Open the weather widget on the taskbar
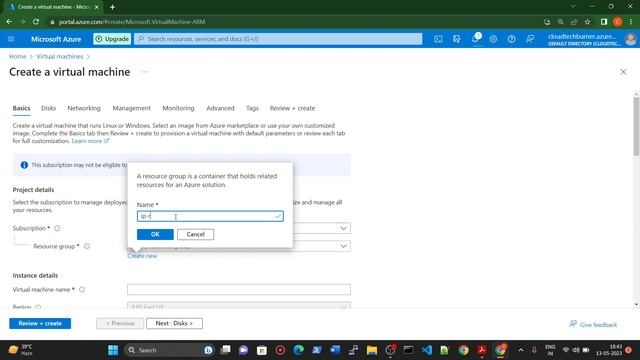The height and width of the screenshot is (360, 640). (20, 350)
